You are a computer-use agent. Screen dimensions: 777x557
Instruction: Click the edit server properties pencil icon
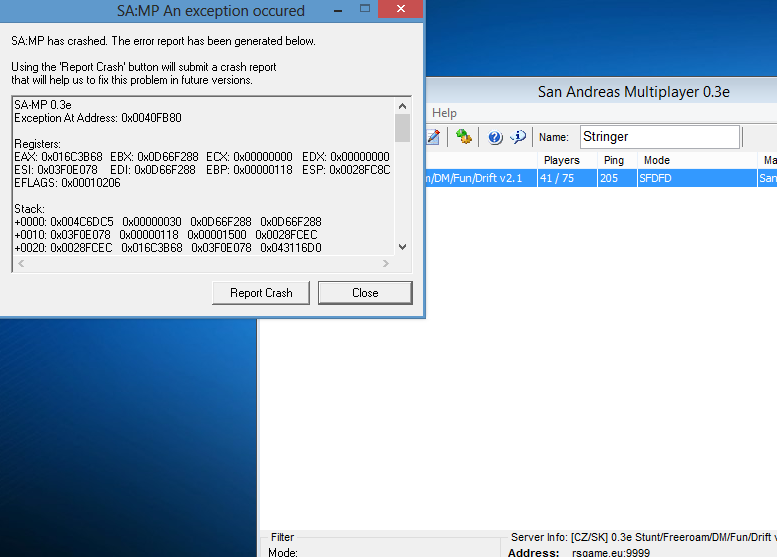(x=433, y=137)
